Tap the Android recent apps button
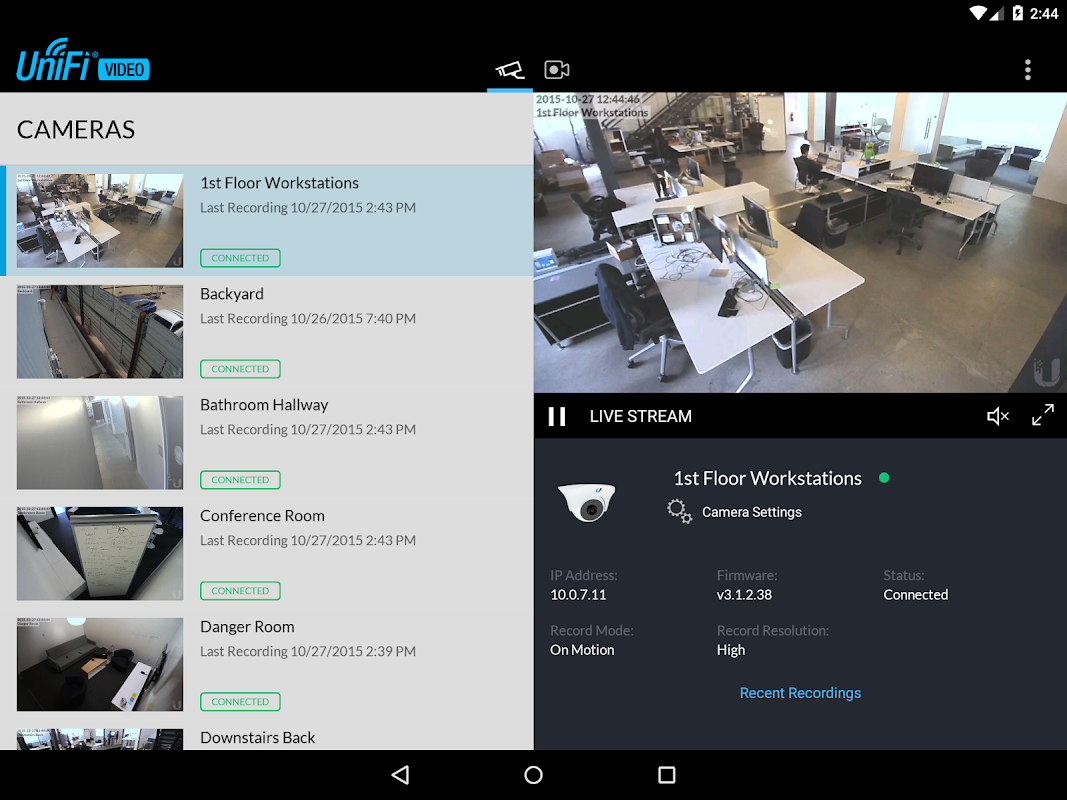 tap(667, 775)
